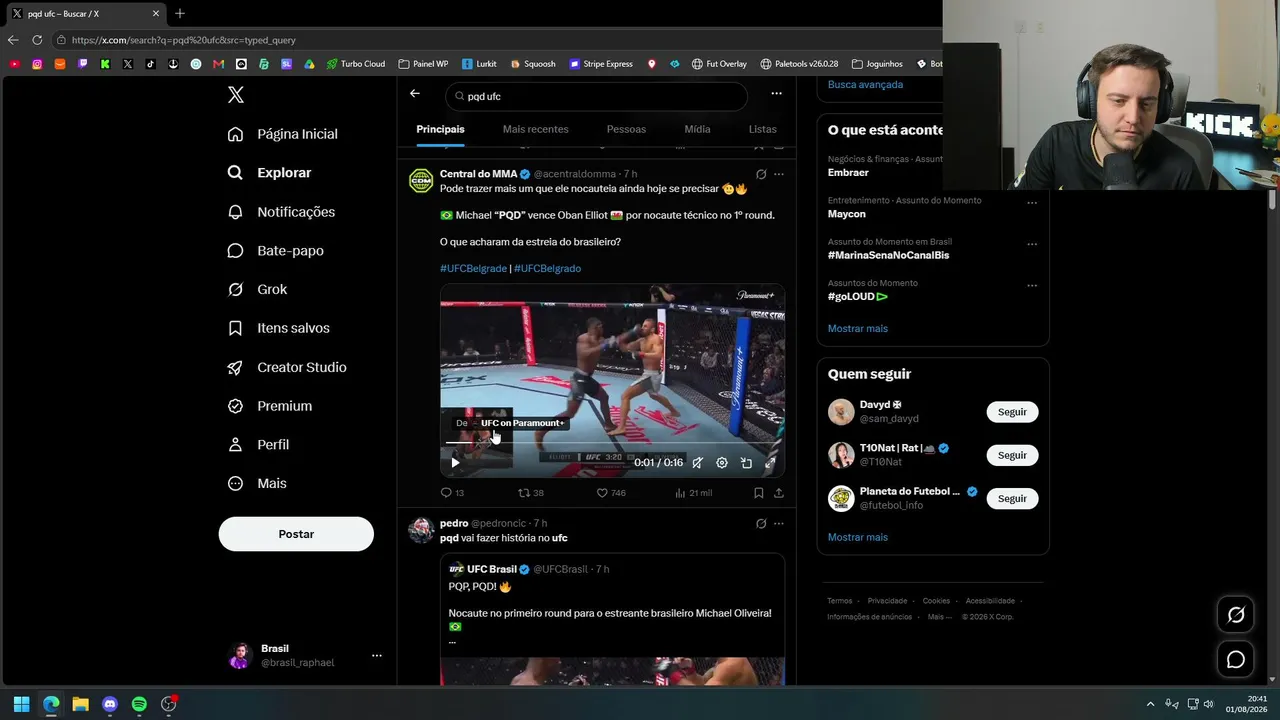This screenshot has width=1280, height=720.
Task: Open more options for Maycon trend
Action: (x=1032, y=203)
